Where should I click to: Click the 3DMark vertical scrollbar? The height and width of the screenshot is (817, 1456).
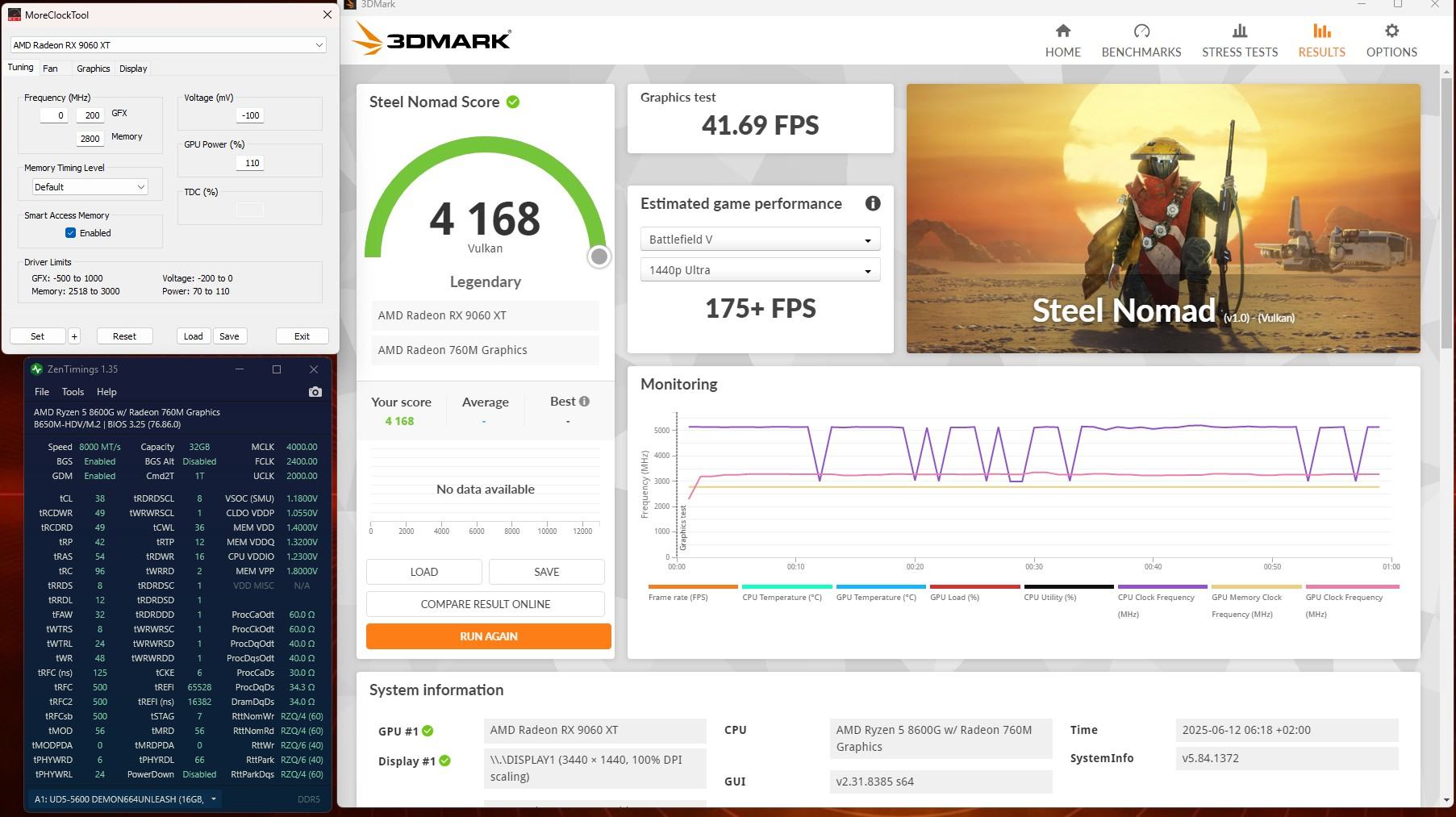click(1447, 214)
